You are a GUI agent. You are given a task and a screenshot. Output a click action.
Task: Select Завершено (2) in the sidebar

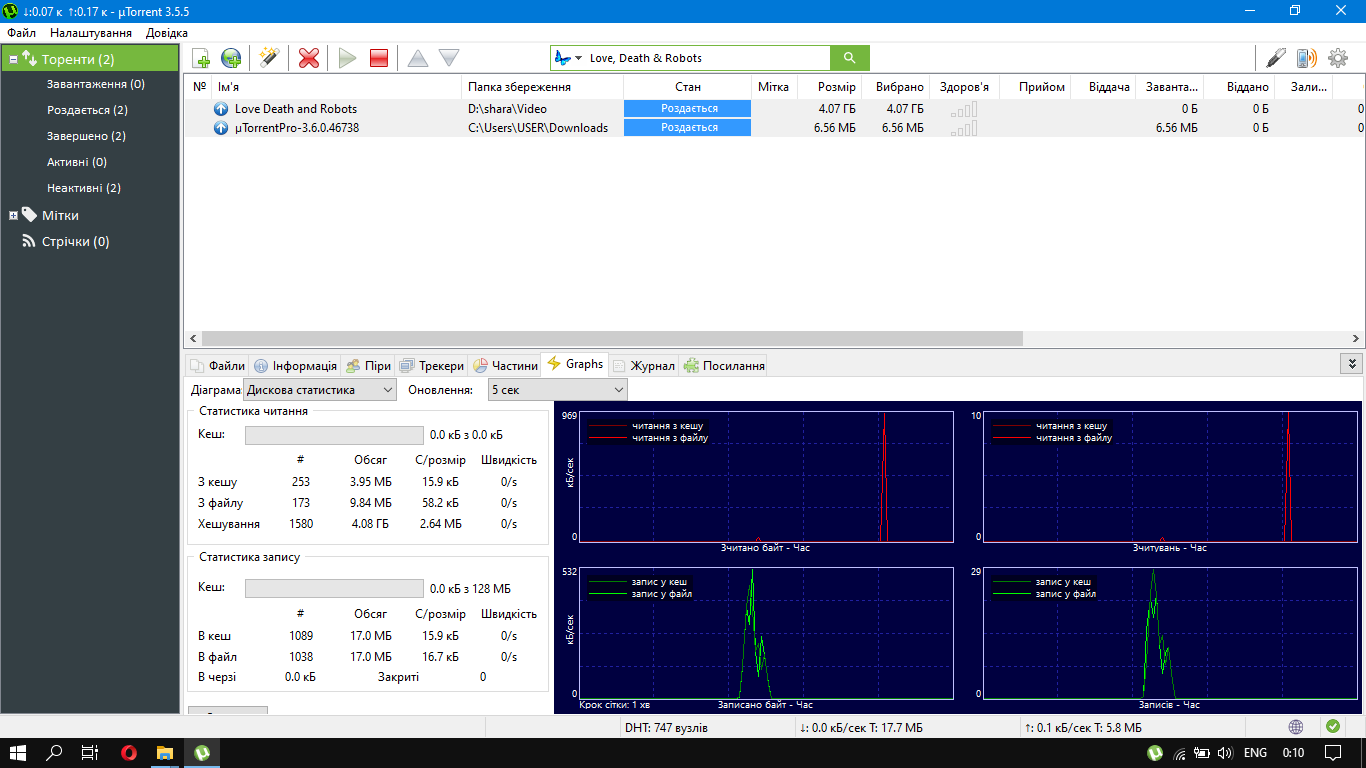86,136
